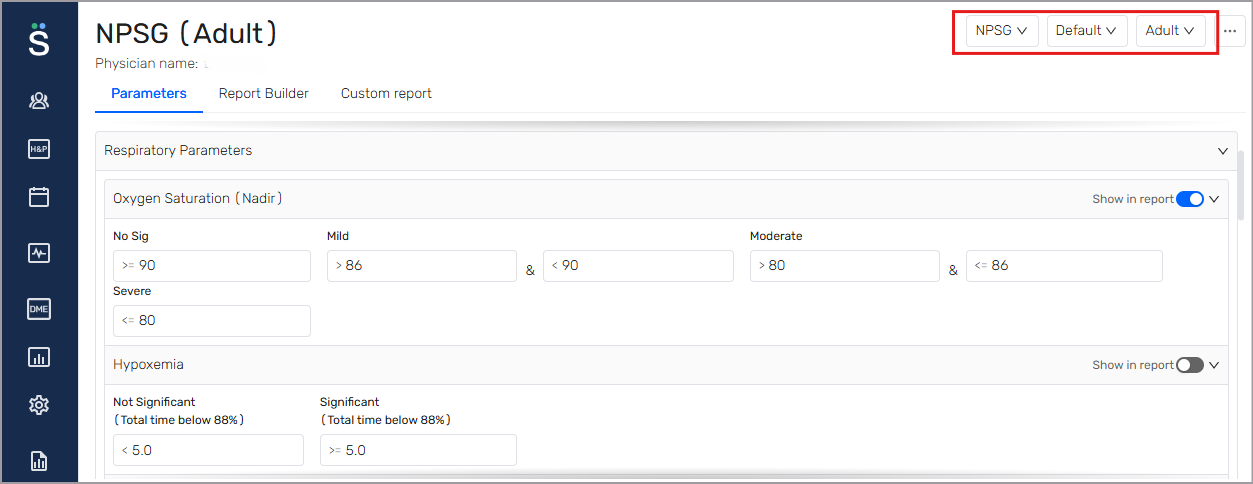This screenshot has height=484, width=1253.
Task: Switch to the Custom report tab
Action: (386, 94)
